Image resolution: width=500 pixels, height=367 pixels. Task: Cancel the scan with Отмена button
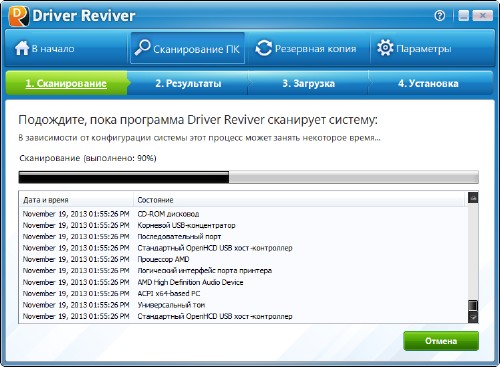441,341
